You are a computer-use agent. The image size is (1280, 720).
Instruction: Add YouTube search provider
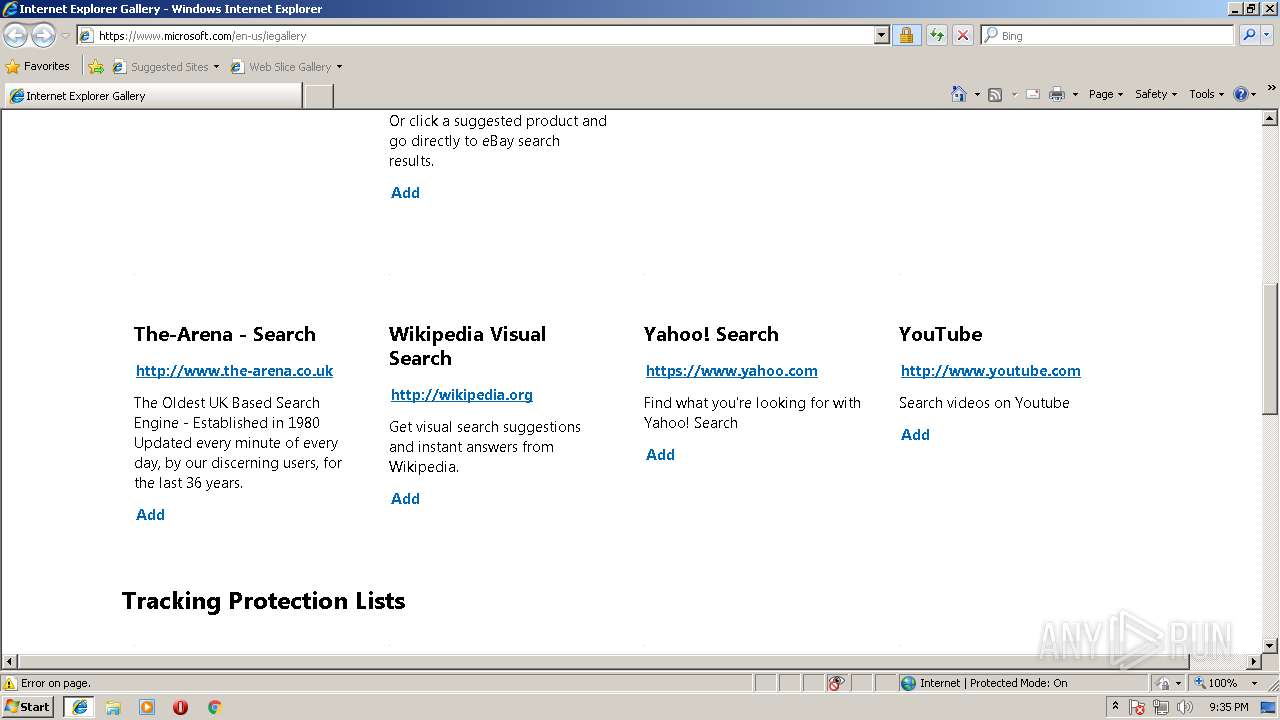[915, 435]
